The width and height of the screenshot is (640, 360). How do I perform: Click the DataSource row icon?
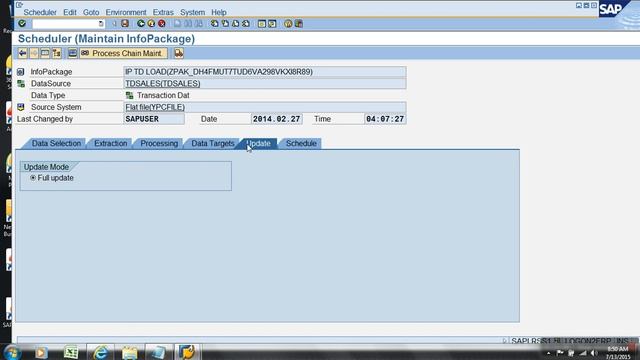(21, 84)
